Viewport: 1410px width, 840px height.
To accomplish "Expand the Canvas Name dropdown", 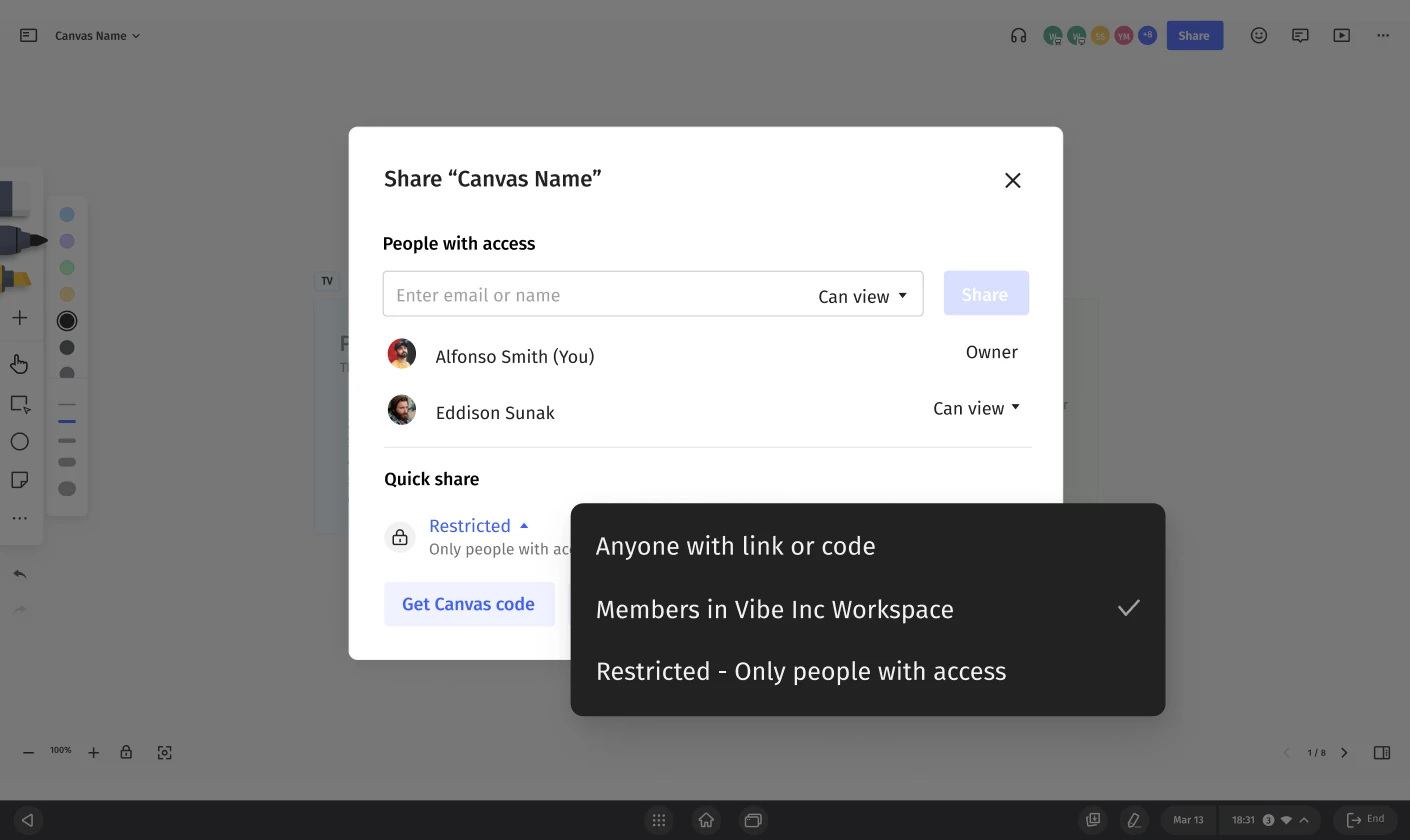I will tap(97, 36).
